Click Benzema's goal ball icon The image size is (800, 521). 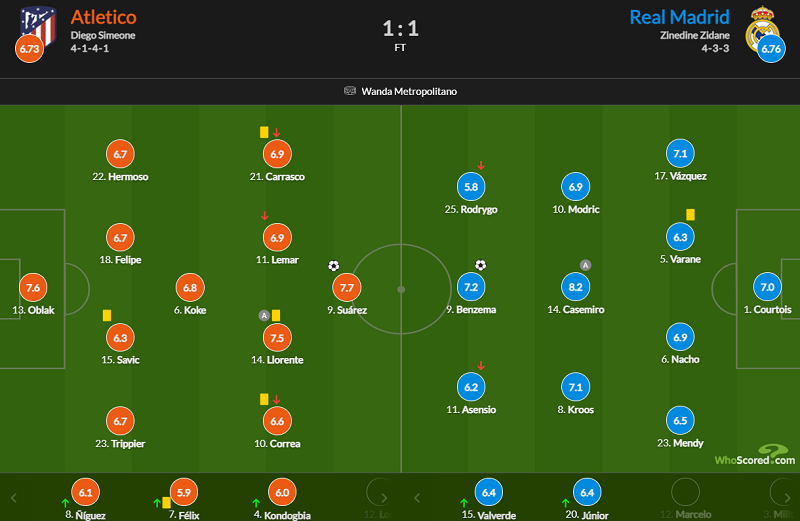coord(481,265)
